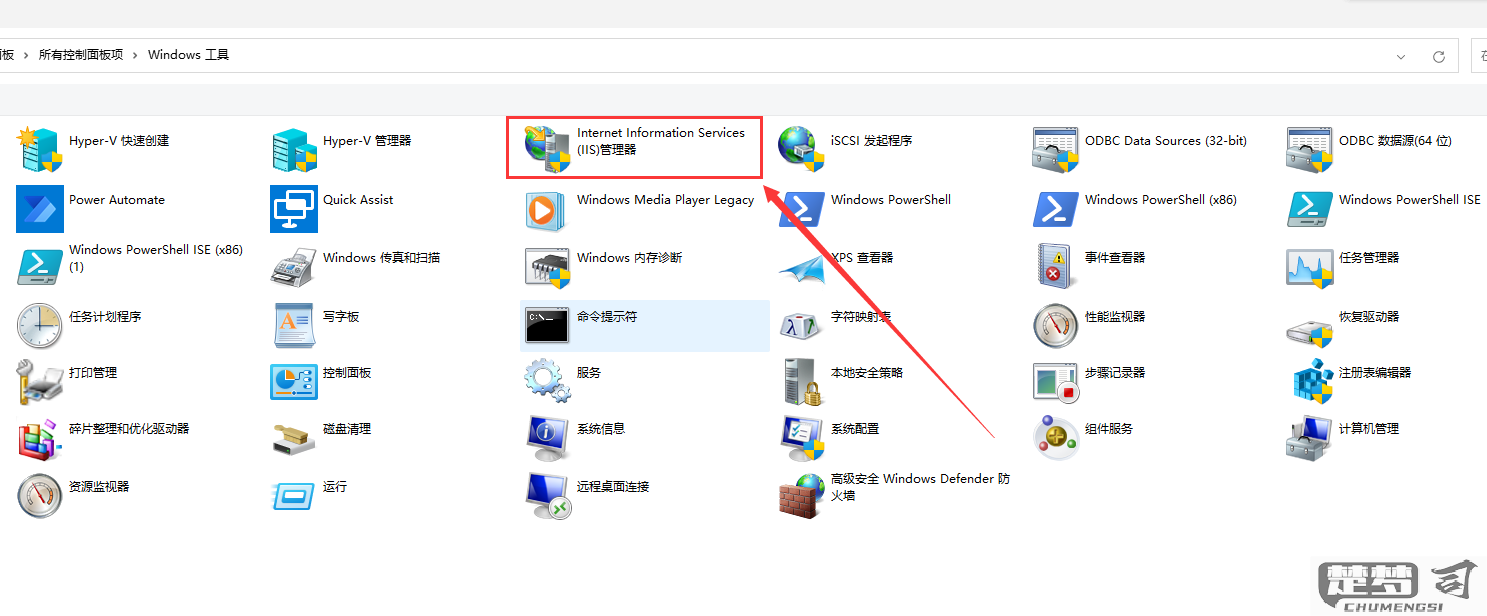Go to 所有控制面板项 in breadcrumb

pyautogui.click(x=81, y=55)
